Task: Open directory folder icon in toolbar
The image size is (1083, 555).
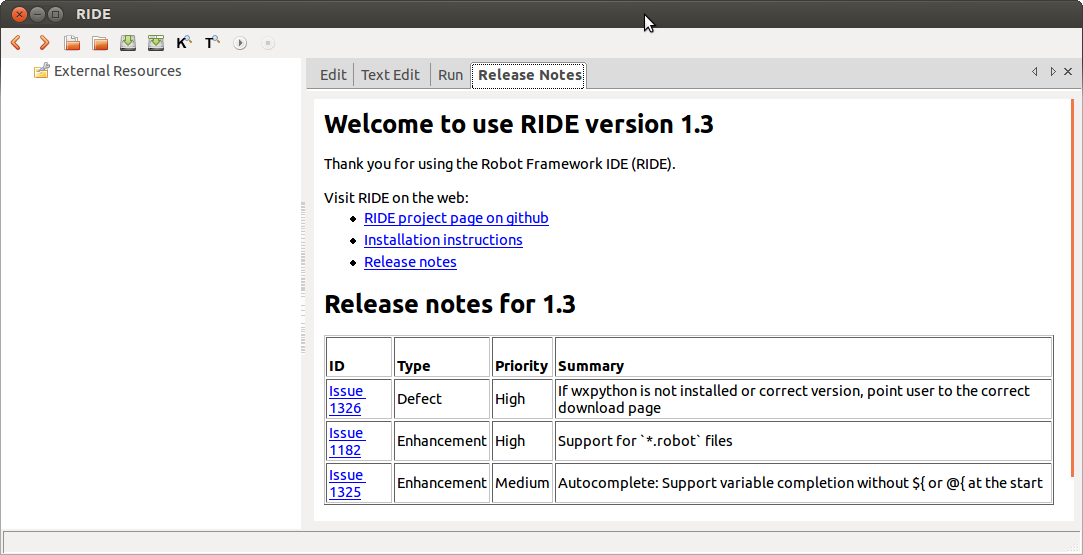Action: 100,43
